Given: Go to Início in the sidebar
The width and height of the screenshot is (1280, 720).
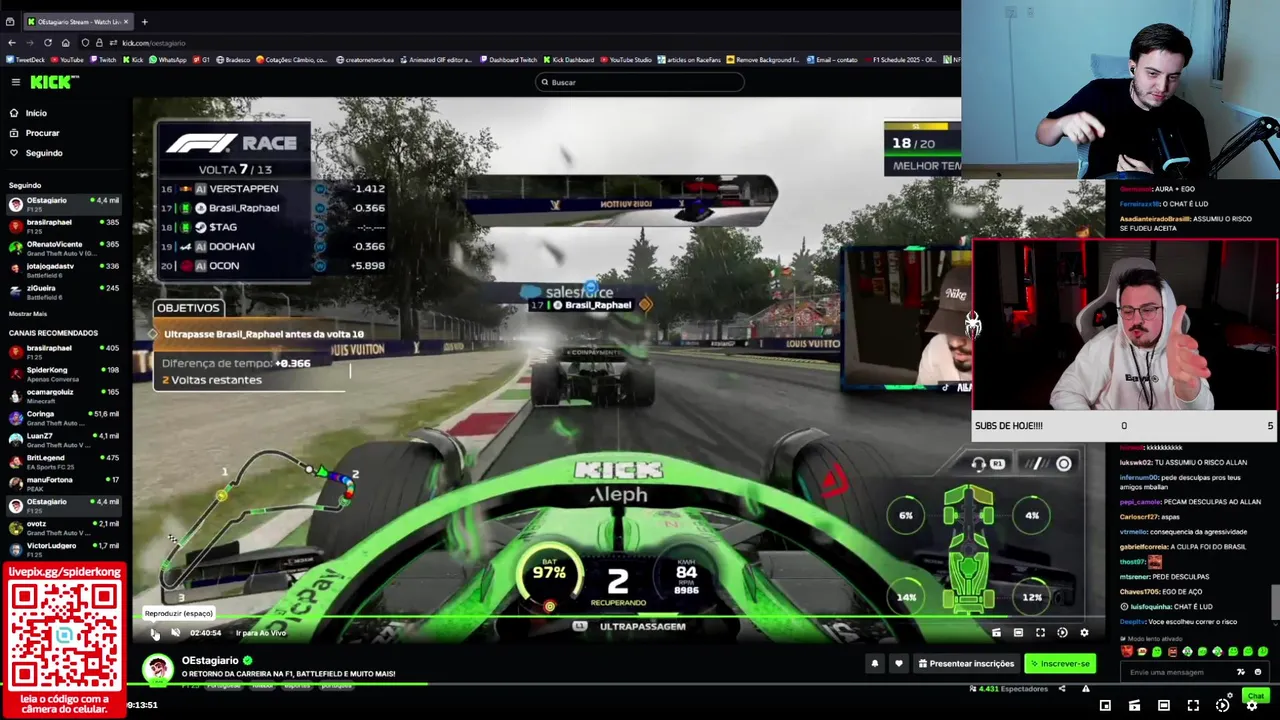Looking at the screenshot, I should (36, 113).
